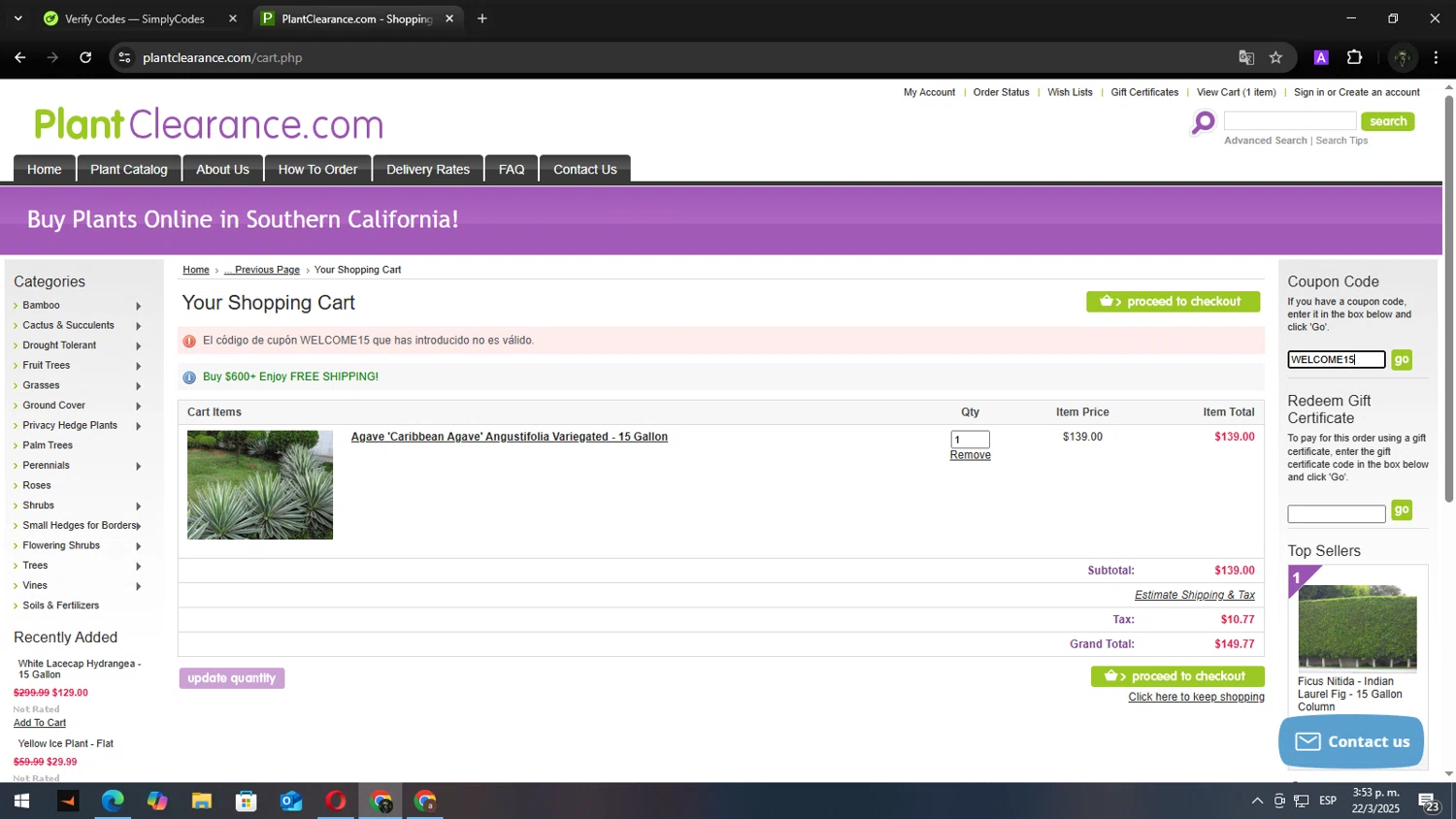
Task: Click the translate page icon
Action: 1246,57
